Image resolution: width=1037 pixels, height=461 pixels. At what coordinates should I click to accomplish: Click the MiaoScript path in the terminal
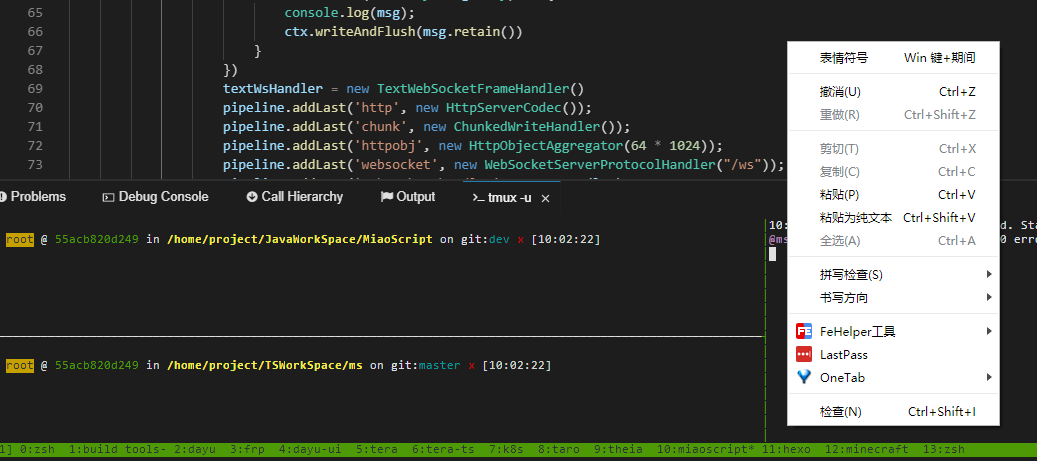click(x=300, y=239)
